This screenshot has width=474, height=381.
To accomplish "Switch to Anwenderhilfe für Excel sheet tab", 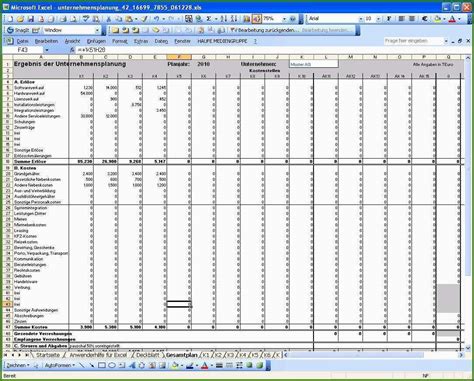I will pyautogui.click(x=98, y=355).
